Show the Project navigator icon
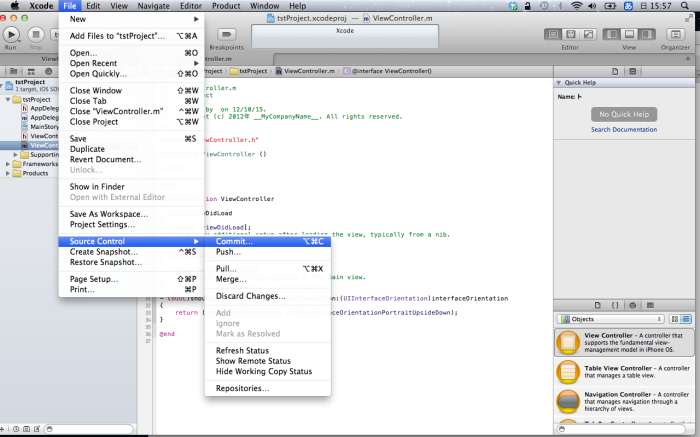The width and height of the screenshot is (700, 437). (13, 71)
